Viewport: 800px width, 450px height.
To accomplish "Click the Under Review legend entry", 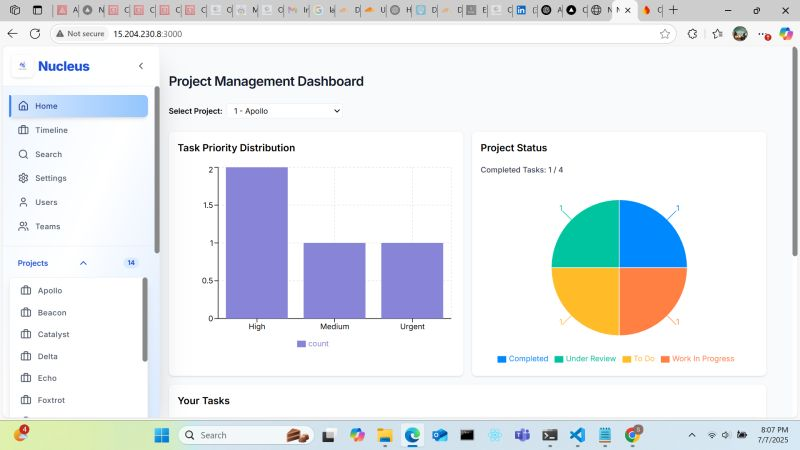I will (585, 359).
